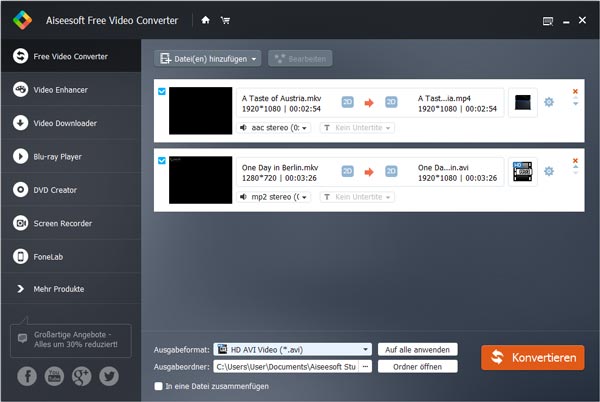Click the Konvertieren button
This screenshot has height=402, width=600.
tap(532, 358)
